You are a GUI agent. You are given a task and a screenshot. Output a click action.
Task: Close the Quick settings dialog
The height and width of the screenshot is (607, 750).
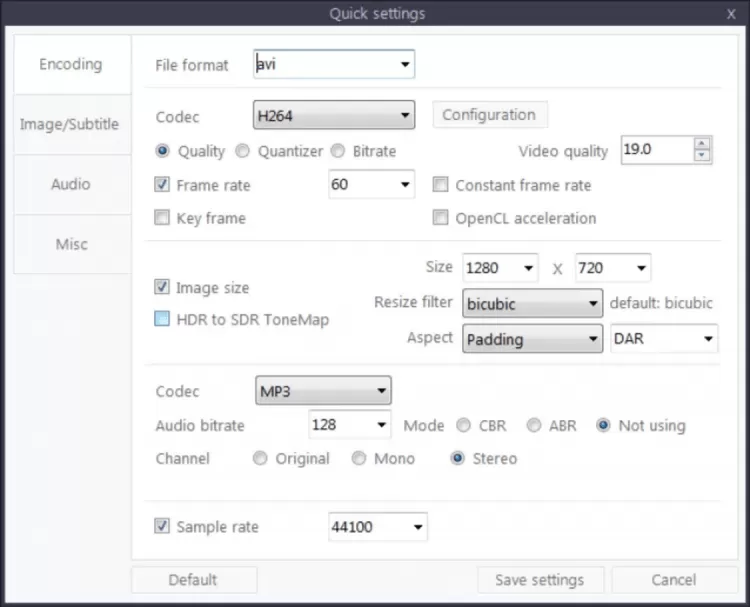pyautogui.click(x=731, y=14)
